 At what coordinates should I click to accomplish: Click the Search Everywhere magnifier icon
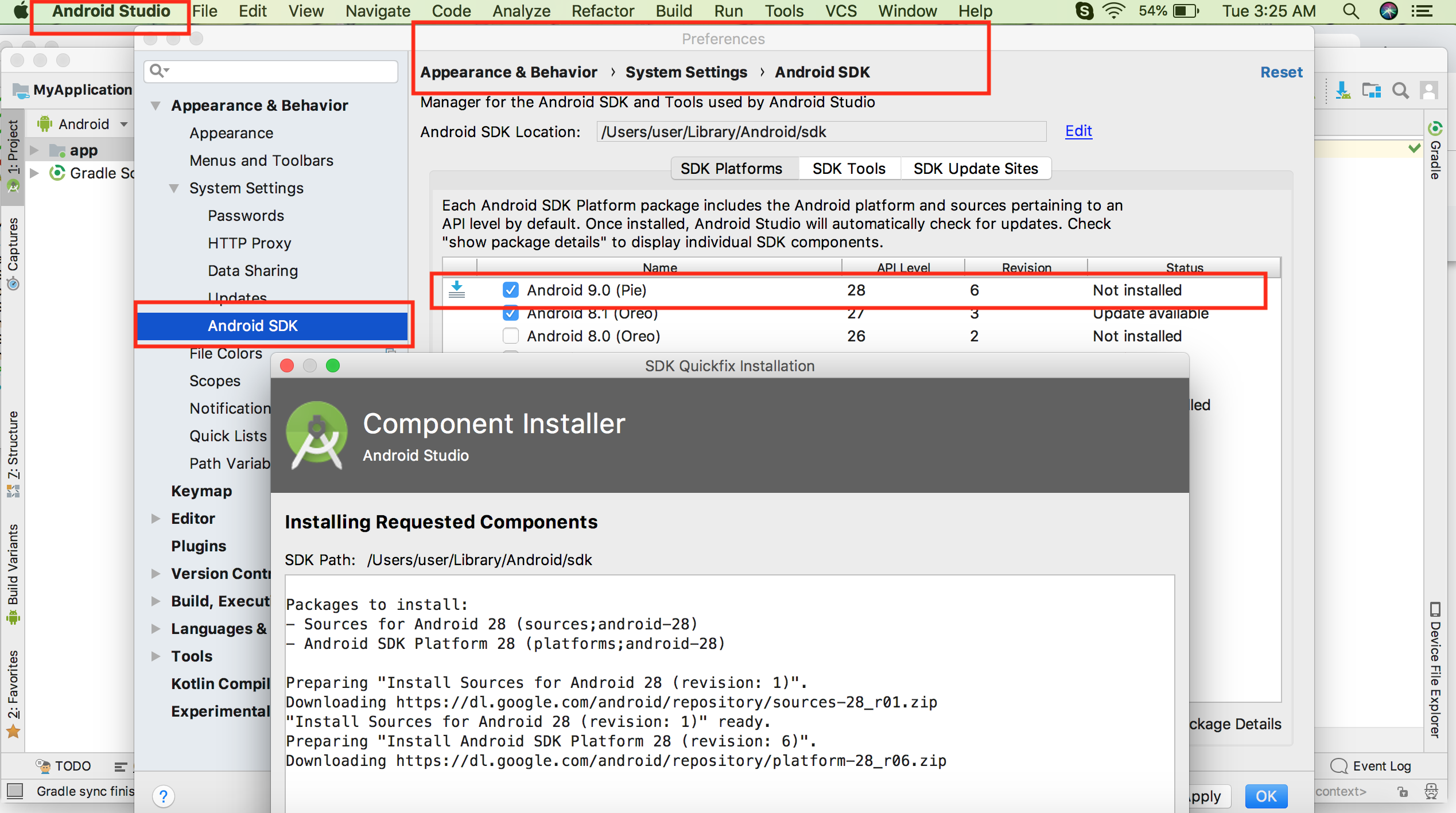pos(1400,90)
